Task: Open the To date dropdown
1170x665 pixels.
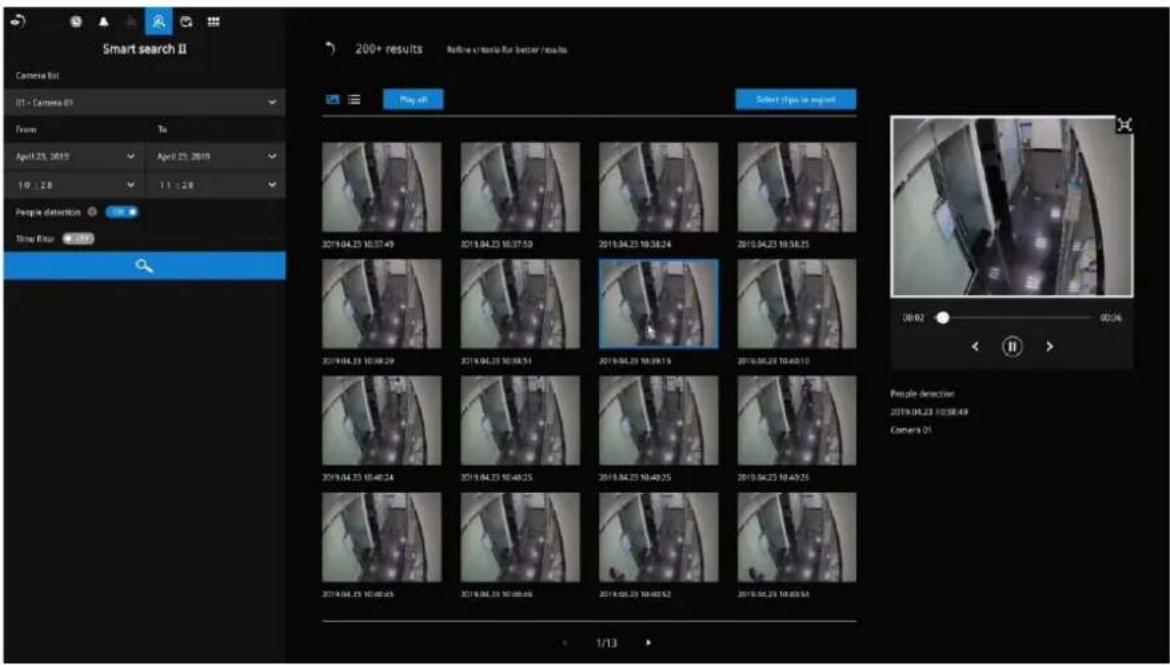Action: point(216,157)
